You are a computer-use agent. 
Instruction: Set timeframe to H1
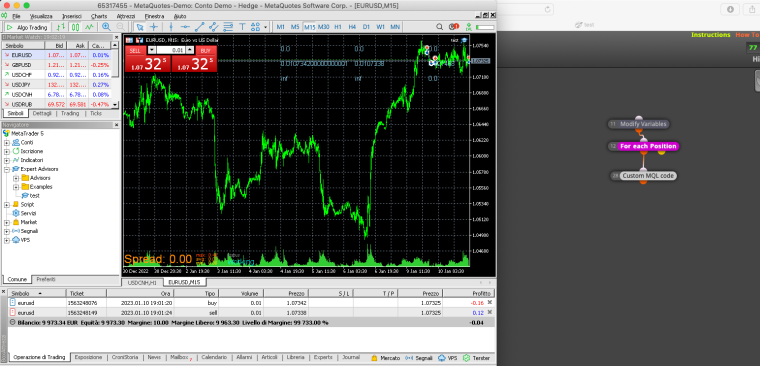click(338, 27)
